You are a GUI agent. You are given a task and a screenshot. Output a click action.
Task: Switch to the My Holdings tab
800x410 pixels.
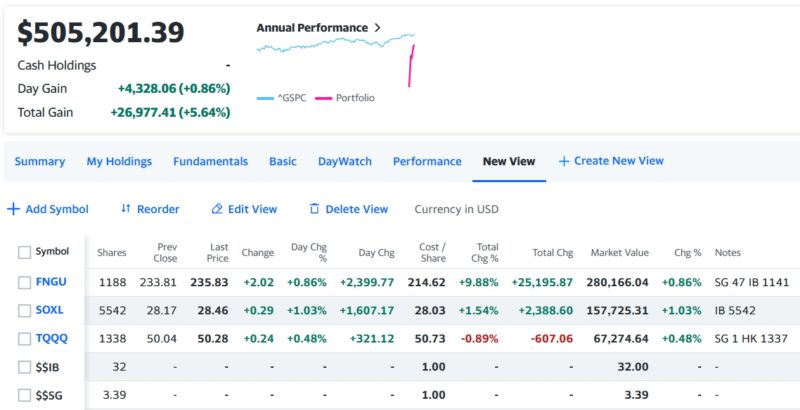tap(119, 161)
